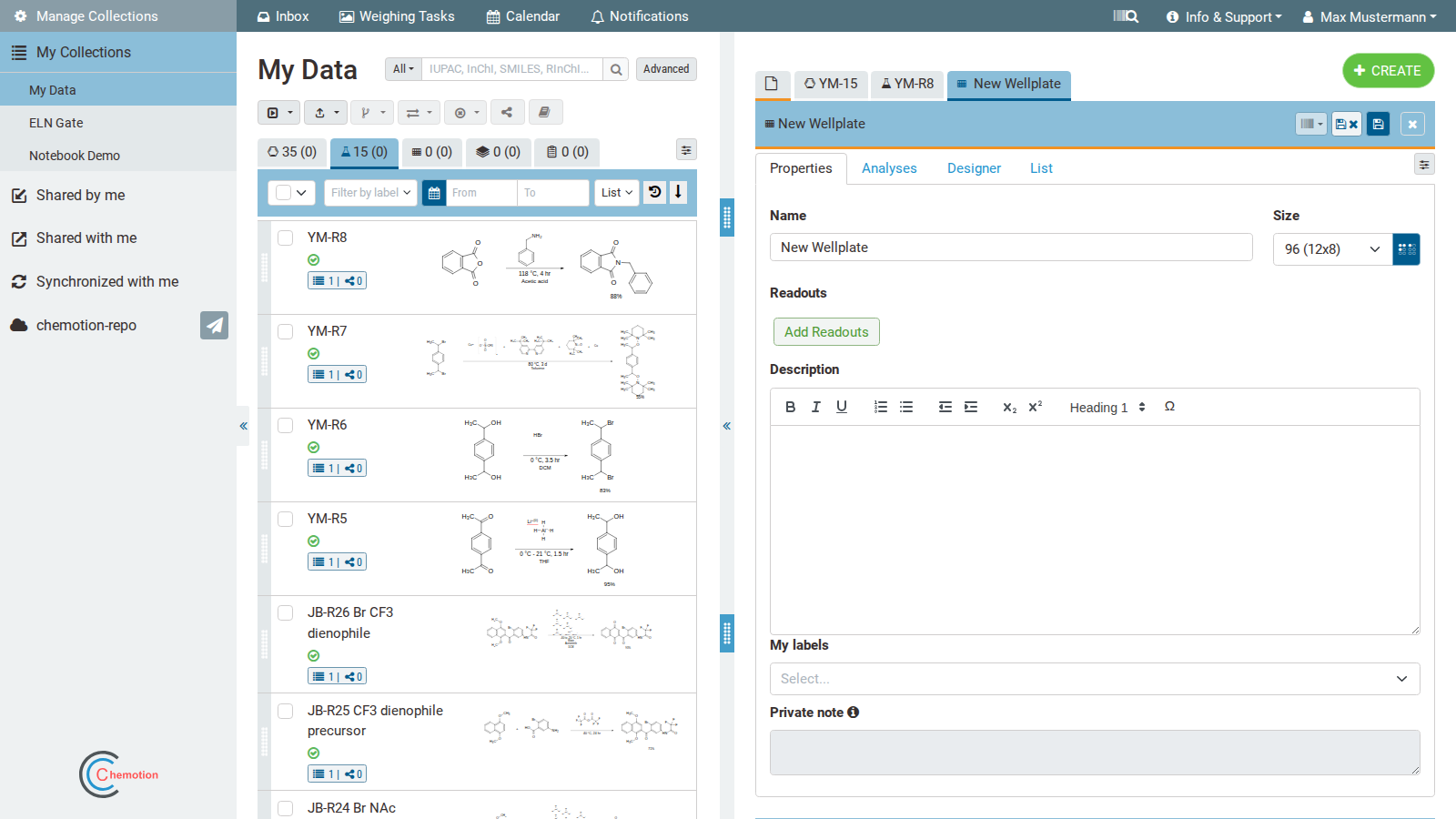Screen dimensions: 1456x819
Task: Click the Advanced search button
Action: (x=666, y=69)
